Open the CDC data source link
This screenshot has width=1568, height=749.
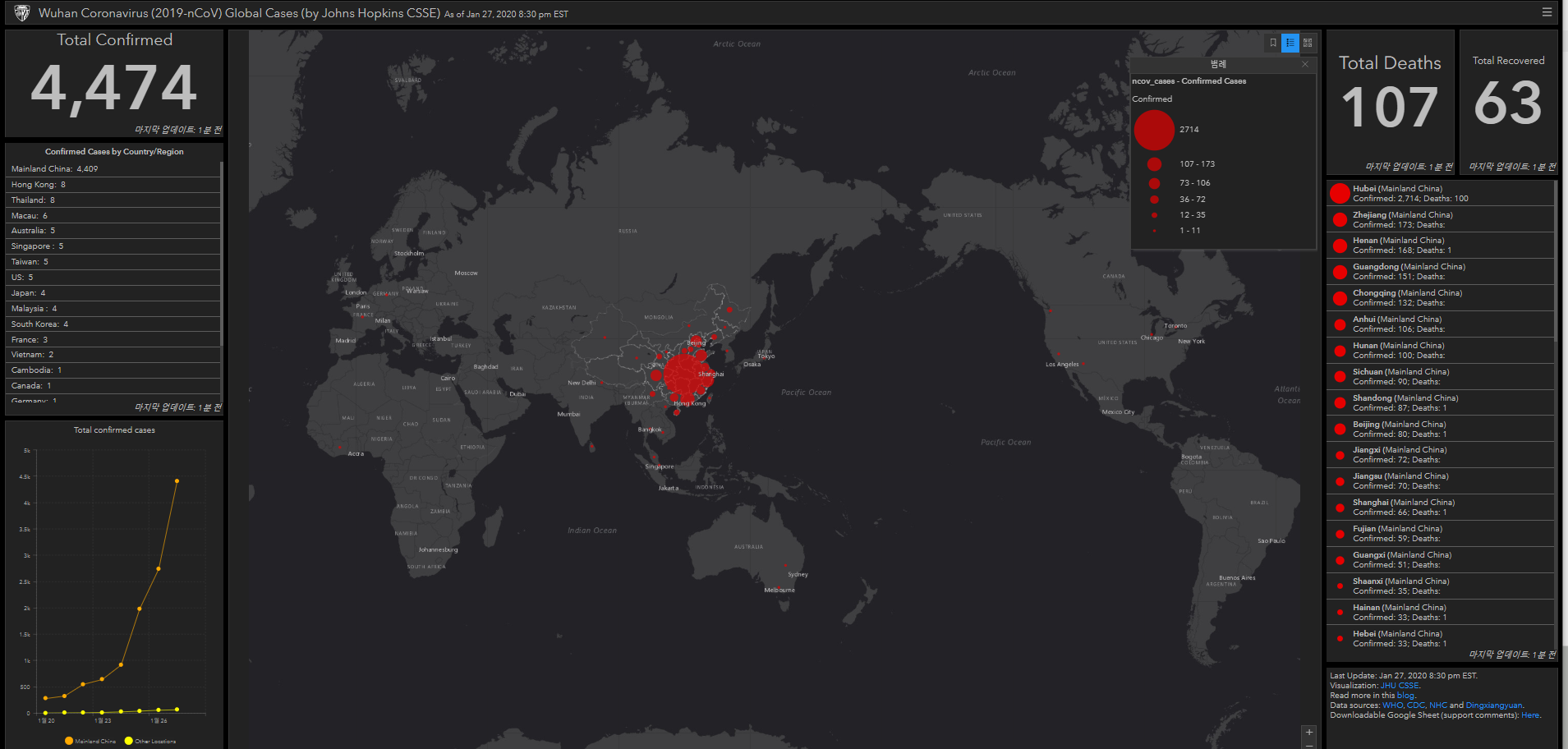[1416, 705]
